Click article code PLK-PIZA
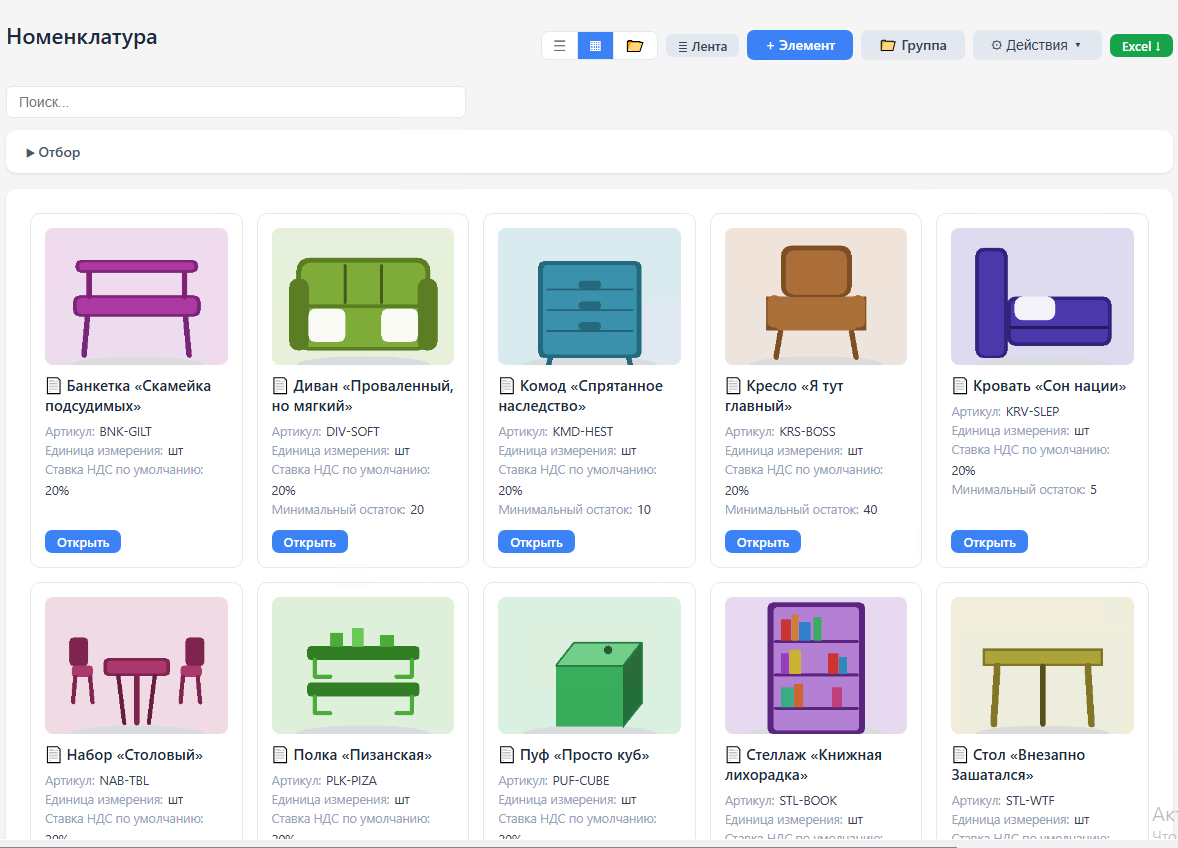Image resolution: width=1178 pixels, height=848 pixels. pos(352,781)
